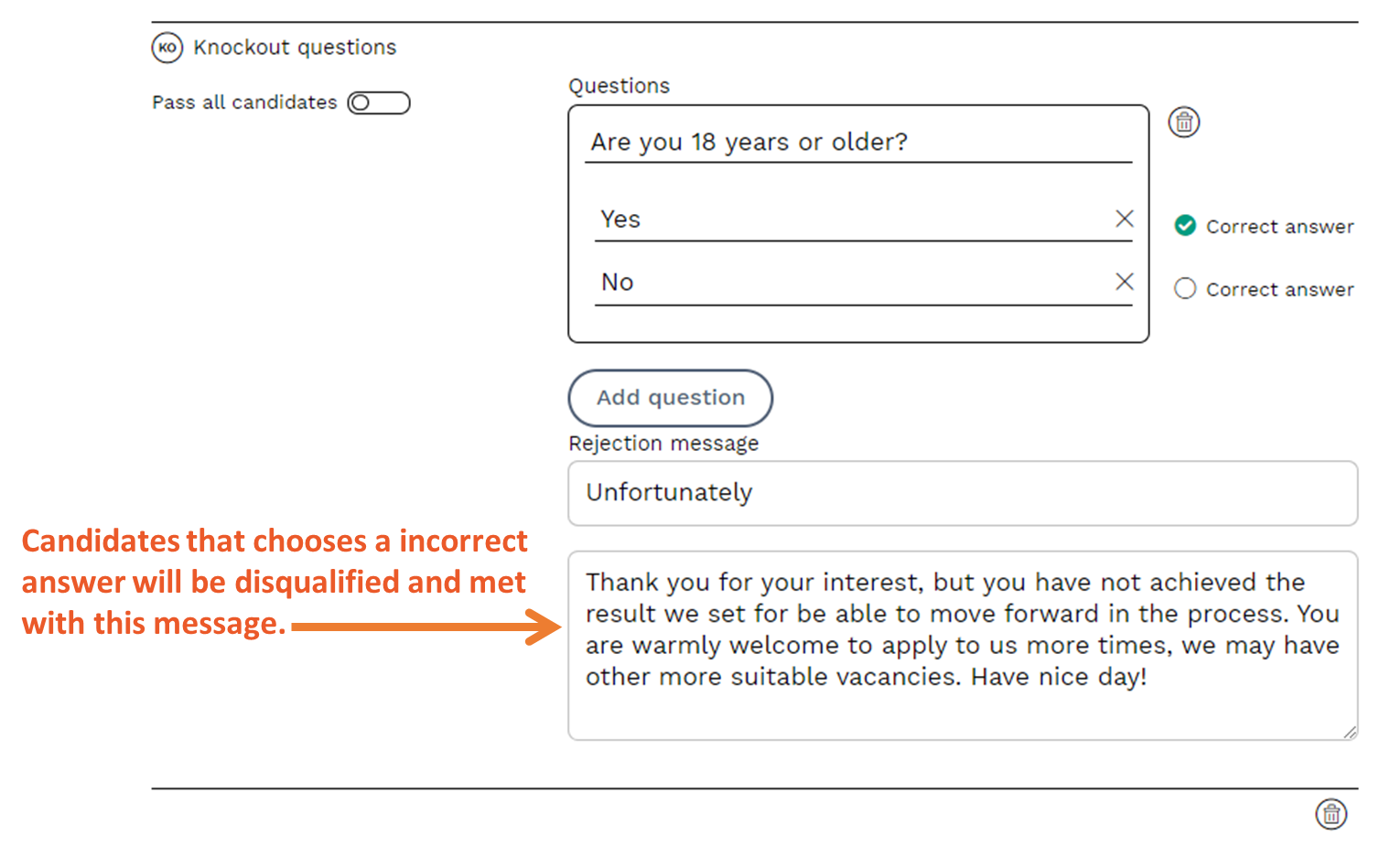Click the rejection message body text area
1380x868 pixels.
tap(962, 645)
